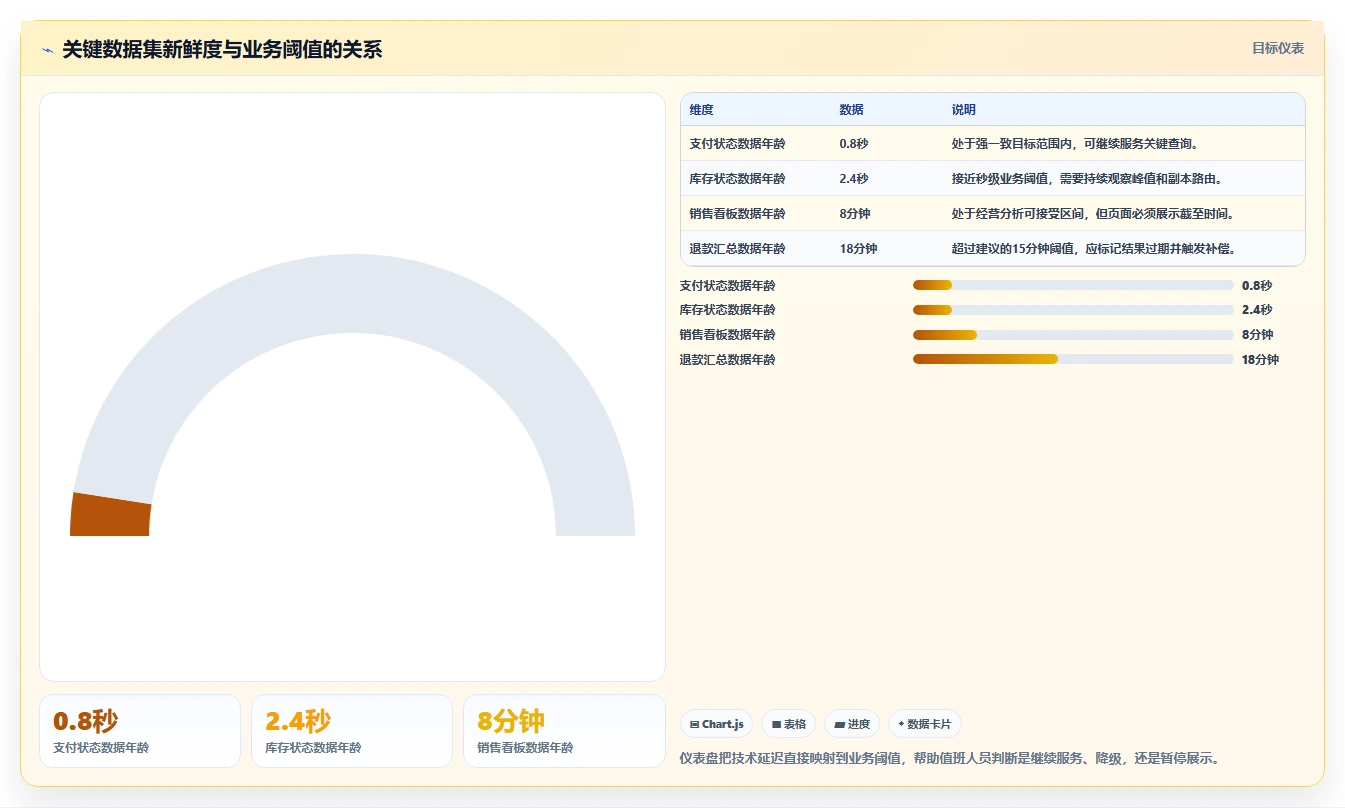
Task: Click the 支付状态数据年龄 progress bar
Action: click(1073, 285)
